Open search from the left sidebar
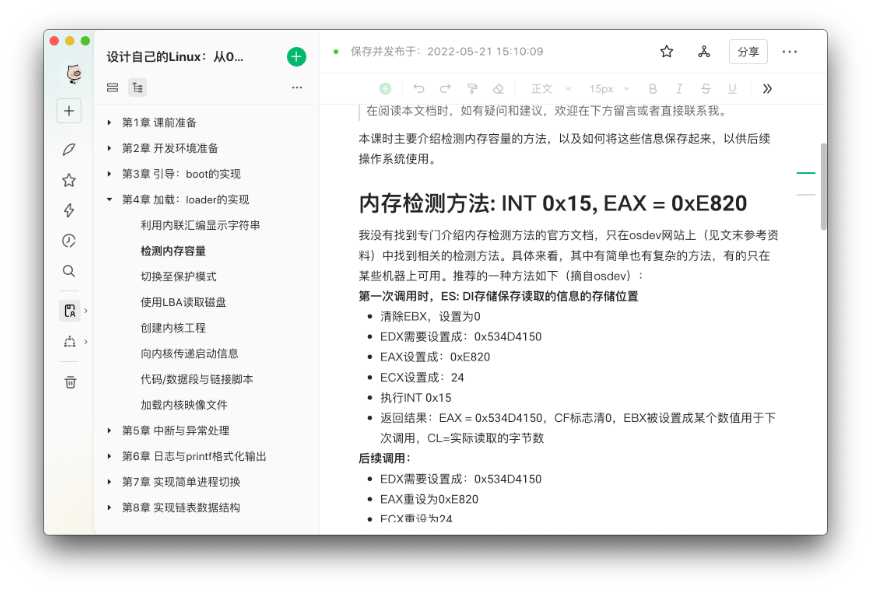 pyautogui.click(x=69, y=271)
